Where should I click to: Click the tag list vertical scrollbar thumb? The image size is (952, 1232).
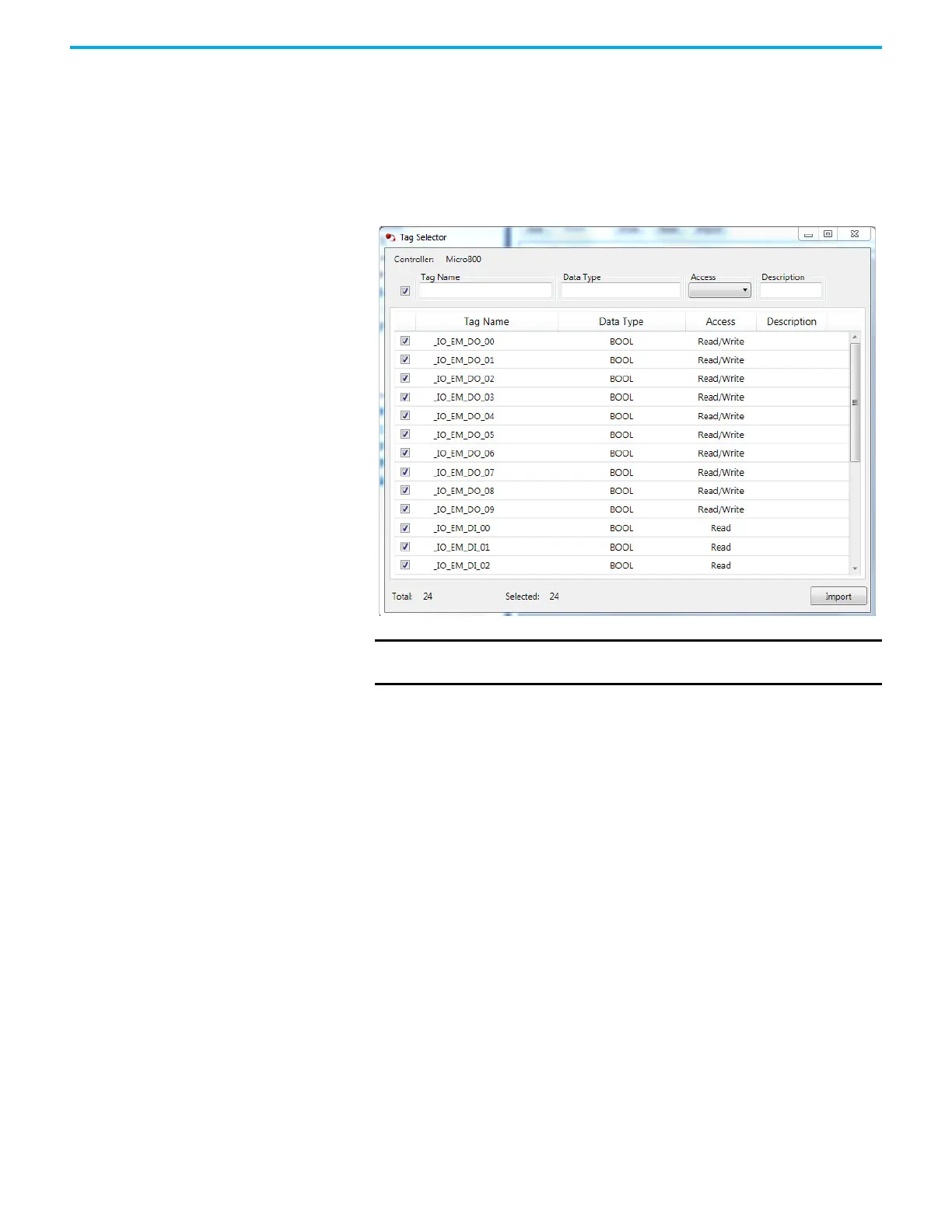856,402
